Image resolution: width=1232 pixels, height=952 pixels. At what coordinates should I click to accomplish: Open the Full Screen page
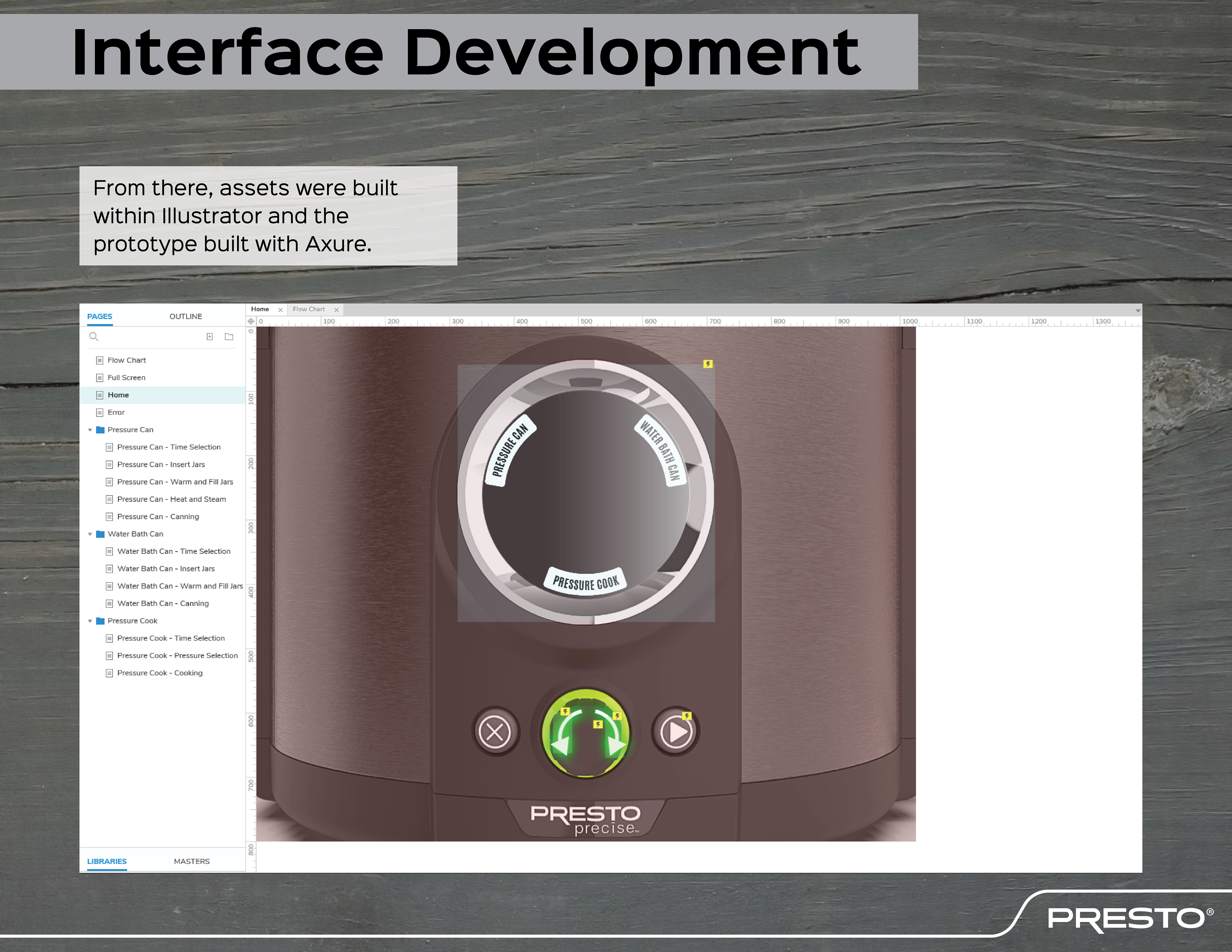[x=126, y=378]
